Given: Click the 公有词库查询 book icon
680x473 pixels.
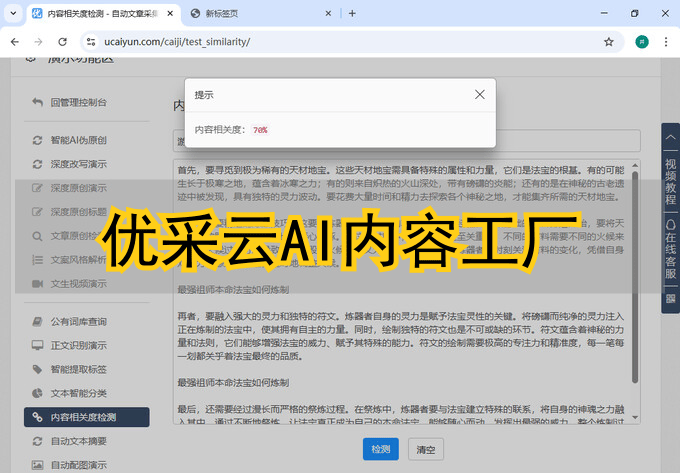Looking at the screenshot, I should (x=38, y=322).
